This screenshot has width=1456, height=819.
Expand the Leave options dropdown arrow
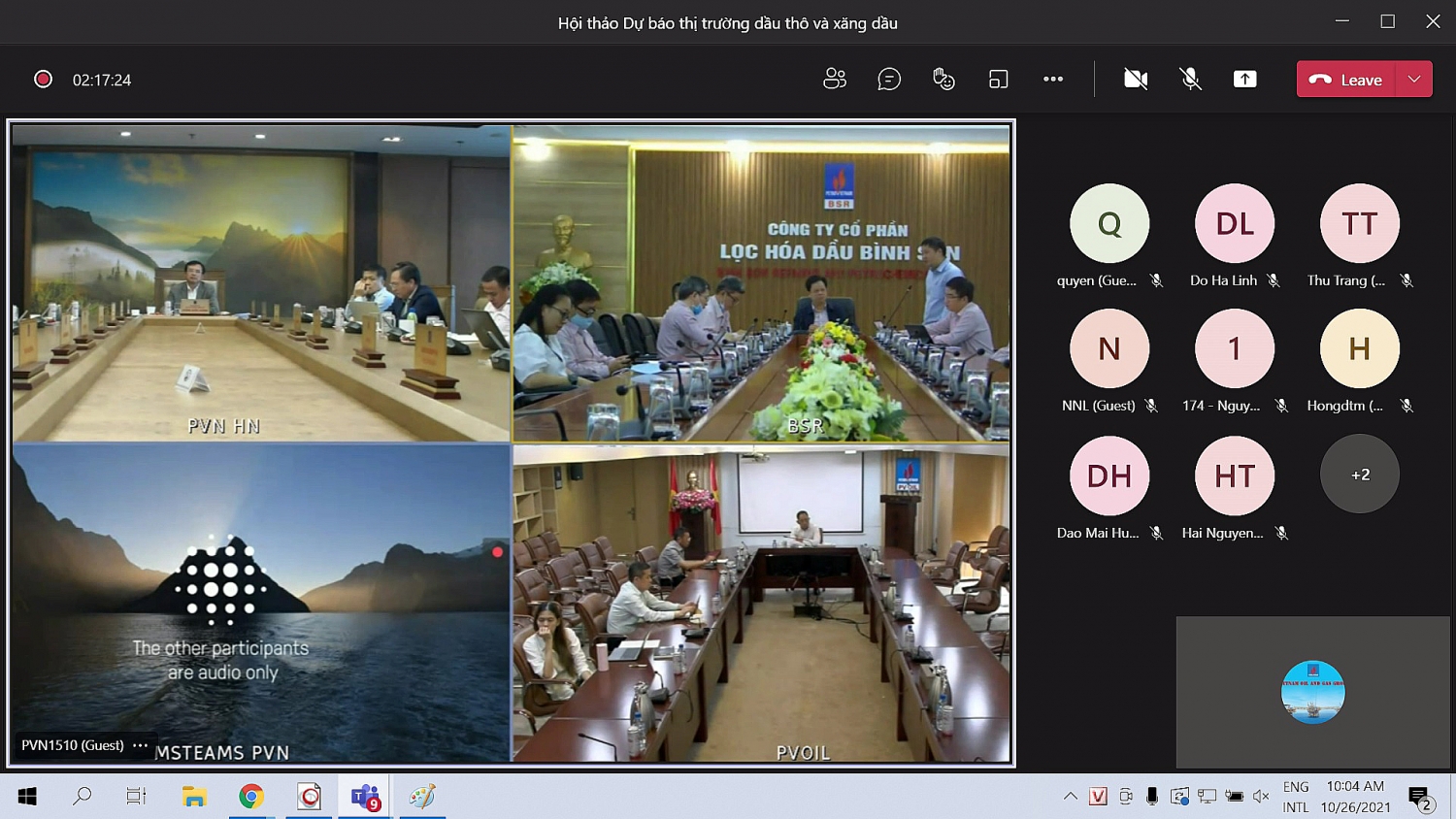pos(1414,80)
